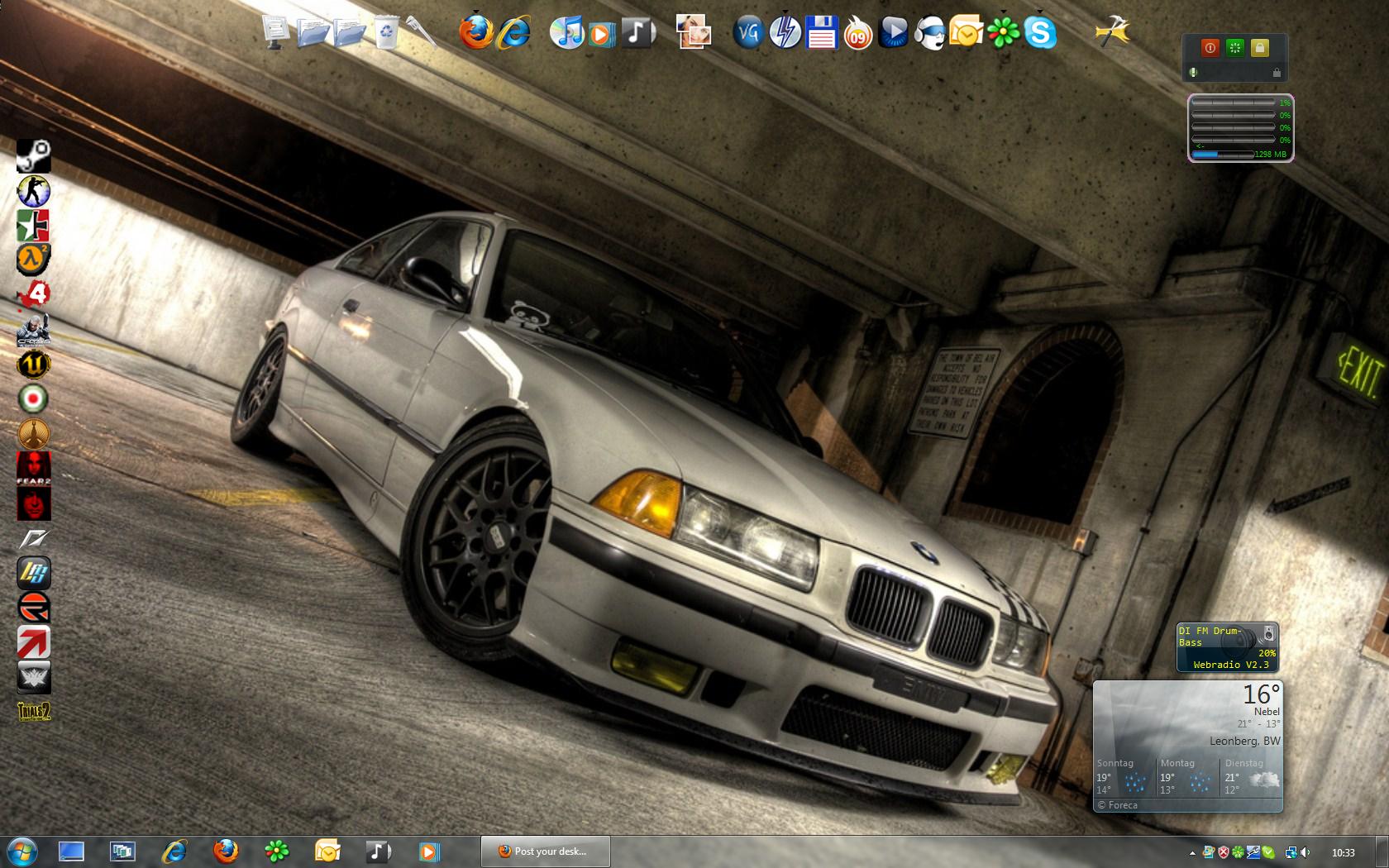Open the photo portraits icon in the dock
Viewport: 1389px width, 868px height.
(x=693, y=32)
